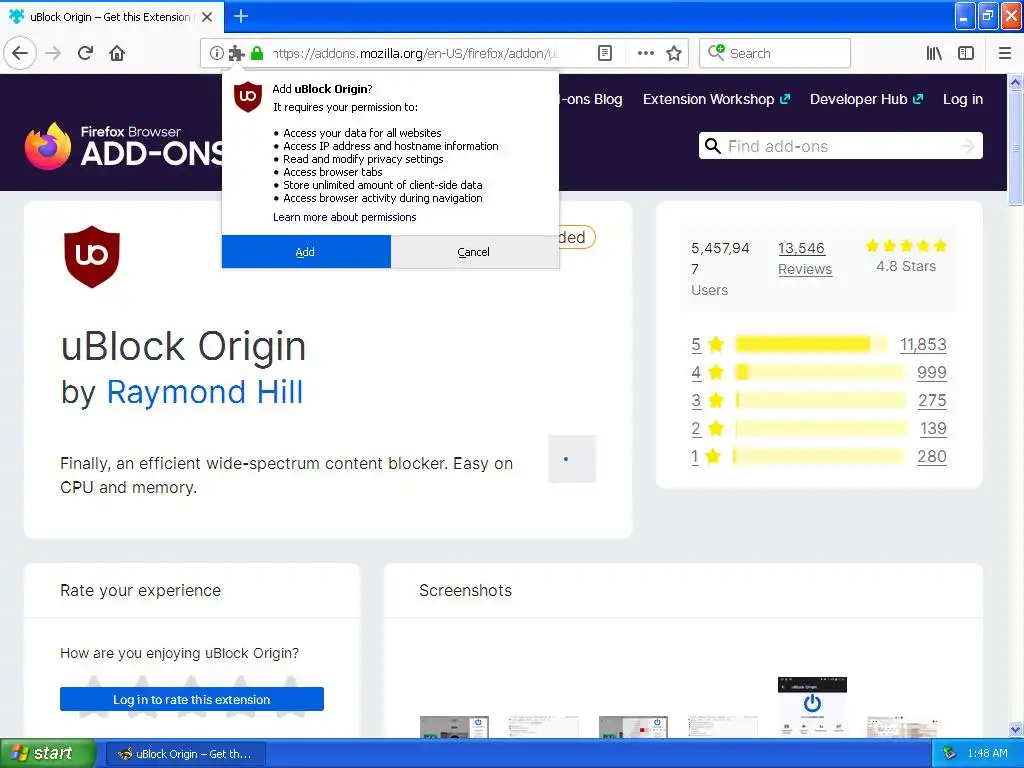Open the Extension Workshop link

point(716,99)
